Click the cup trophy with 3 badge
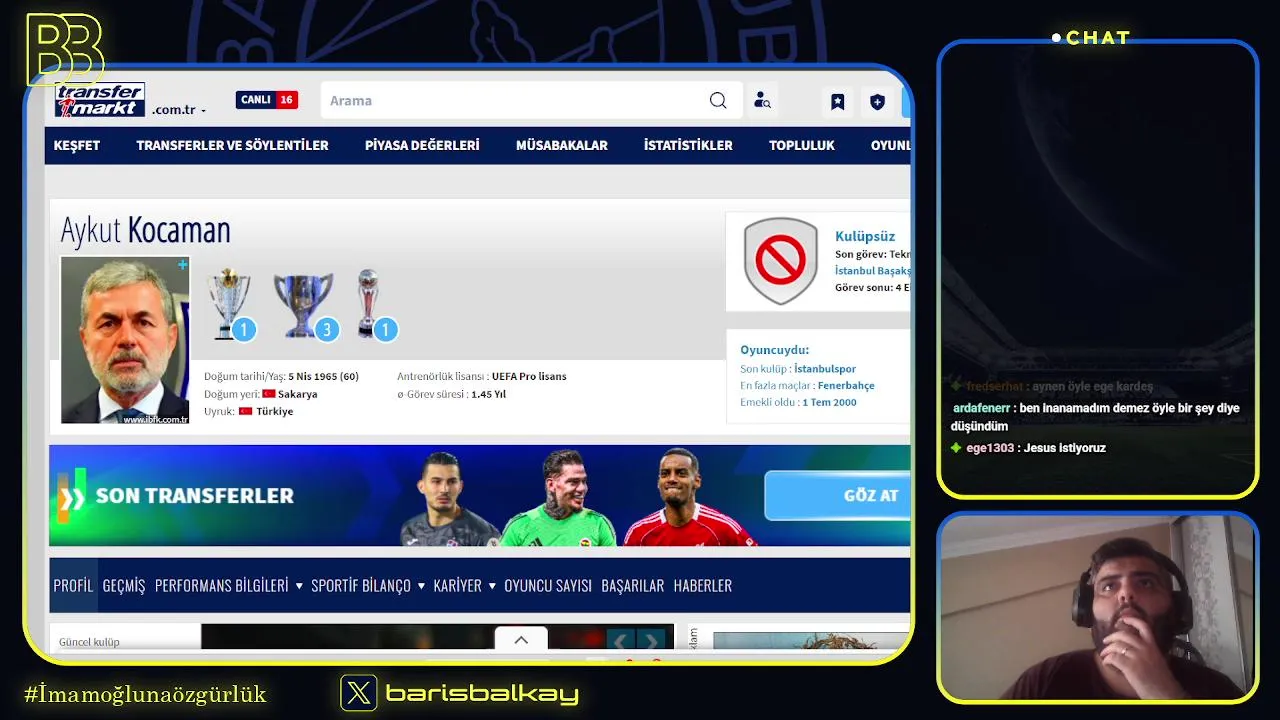 pyautogui.click(x=304, y=306)
